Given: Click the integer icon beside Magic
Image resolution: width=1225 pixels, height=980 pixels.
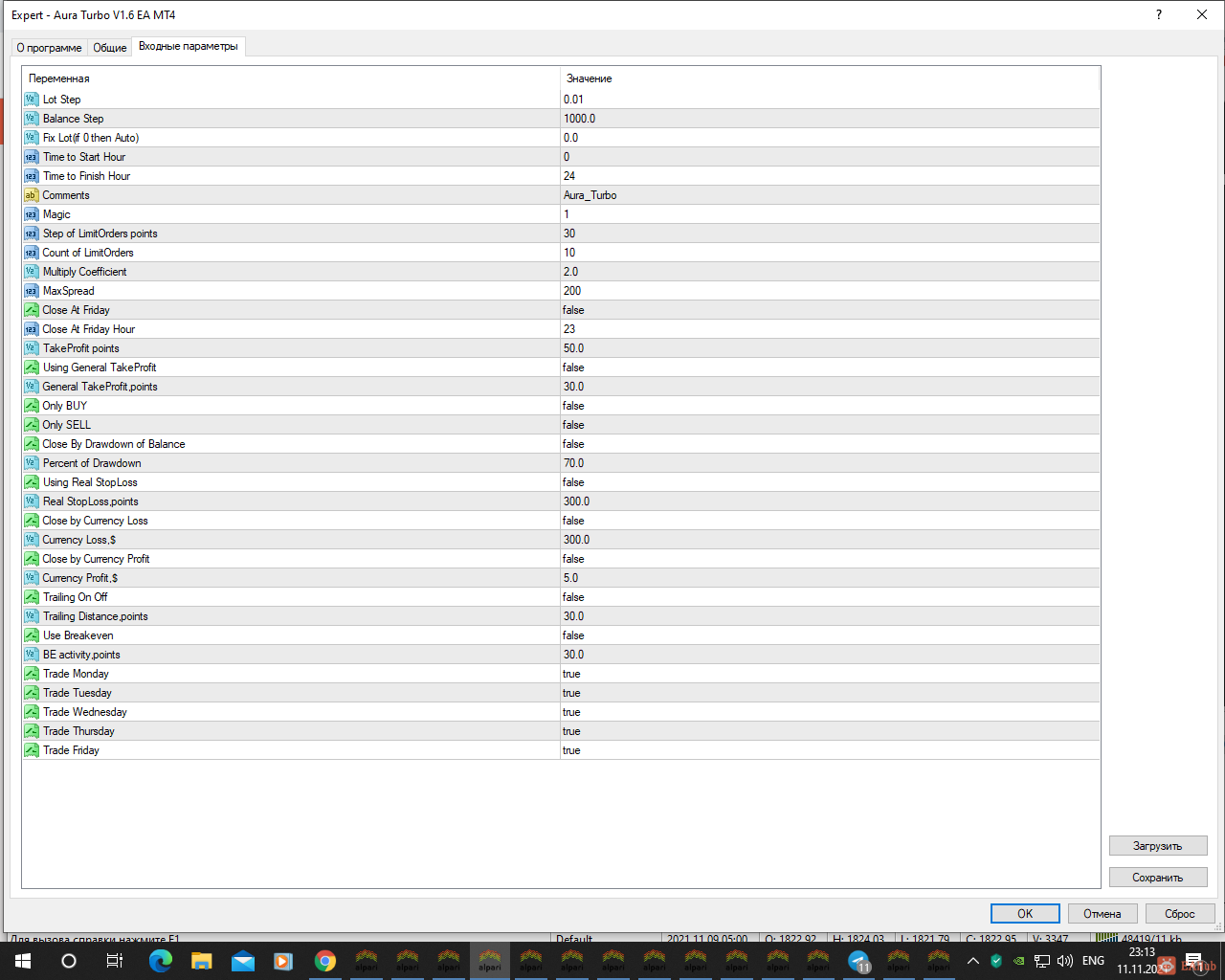Looking at the screenshot, I should 32,214.
